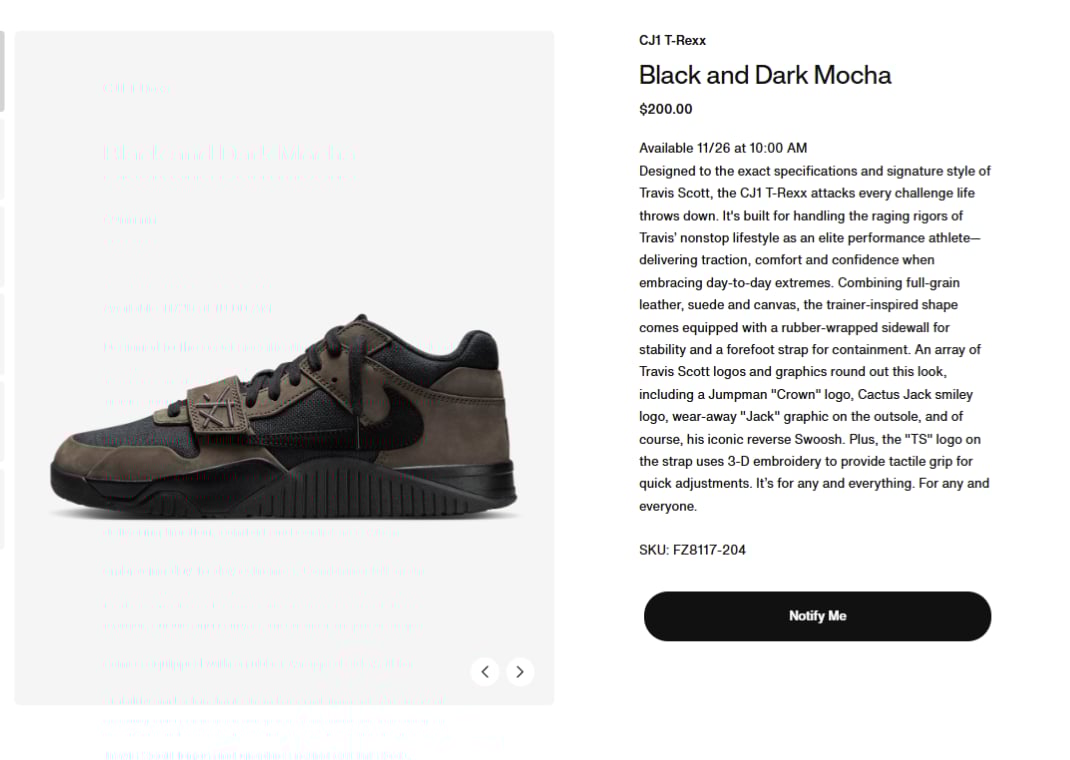The width and height of the screenshot is (1070, 760).
Task: Select the second thumbnail in left strip
Action: 2,158
